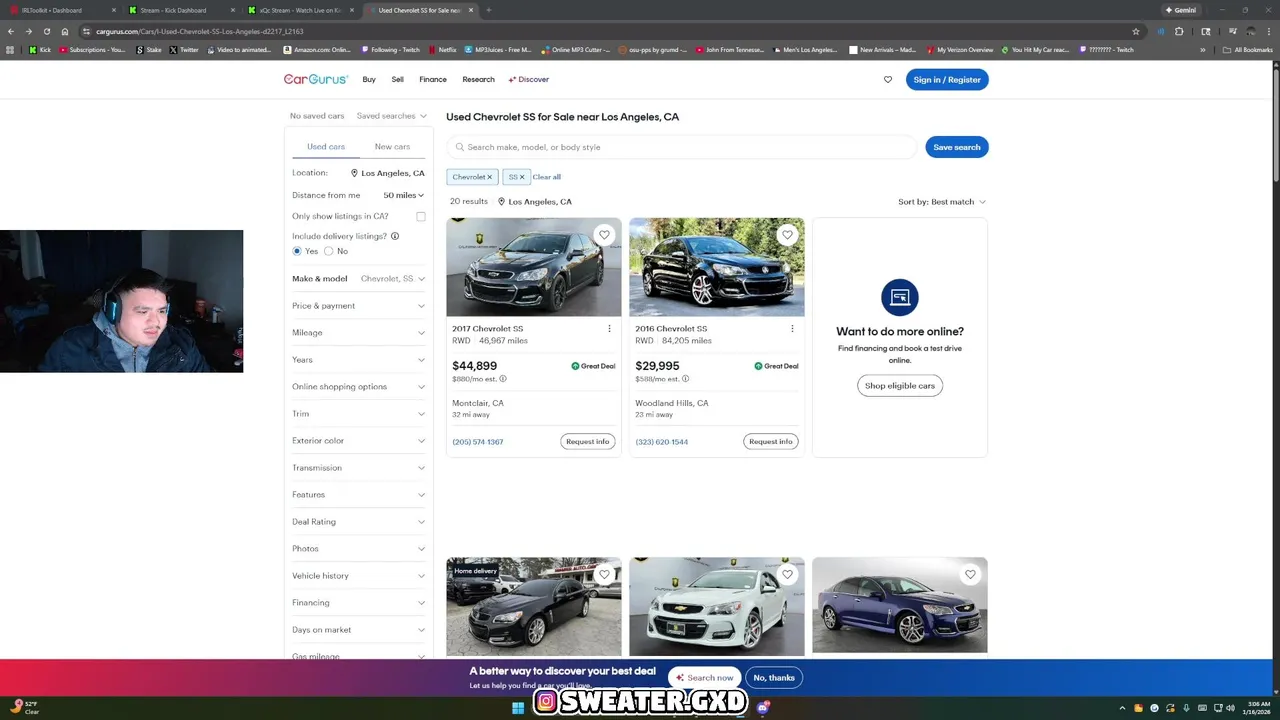Click info icon beside $880/mo est.

pos(503,379)
